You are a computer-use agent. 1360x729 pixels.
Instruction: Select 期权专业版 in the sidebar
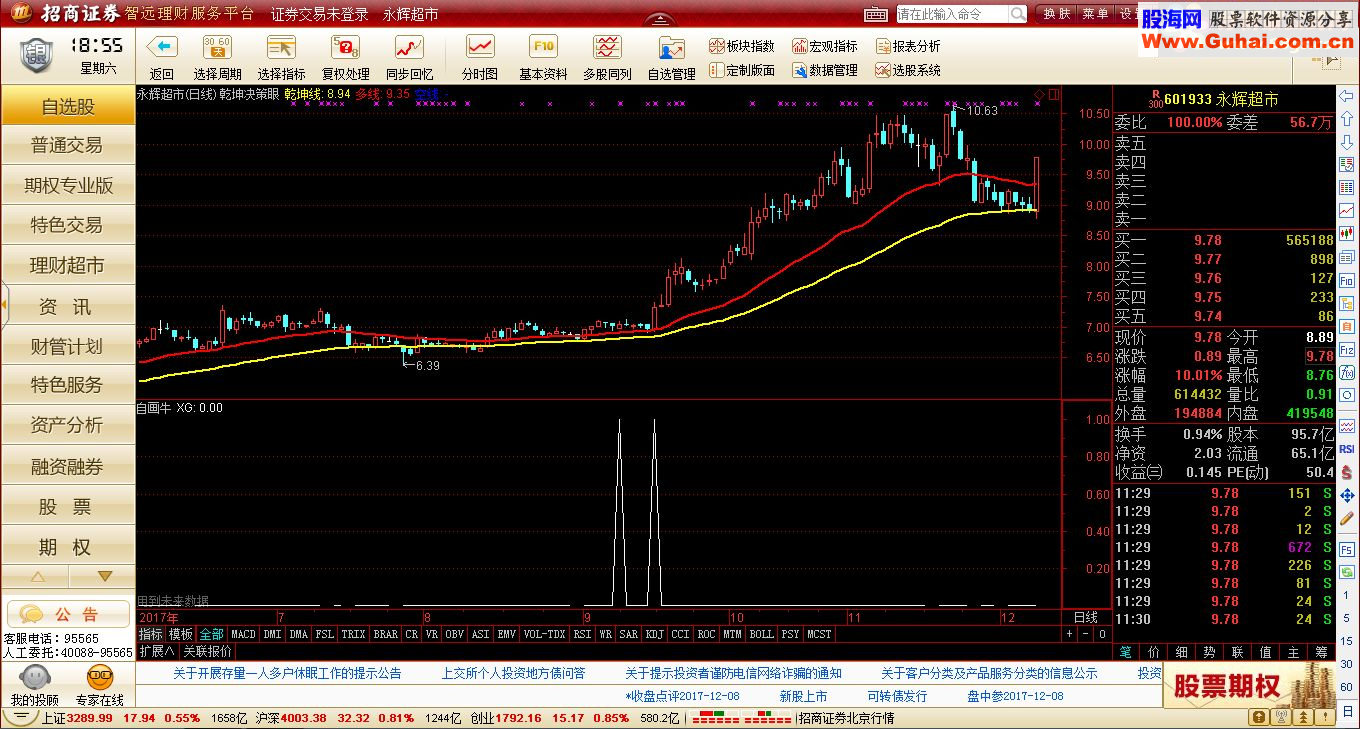coord(67,185)
